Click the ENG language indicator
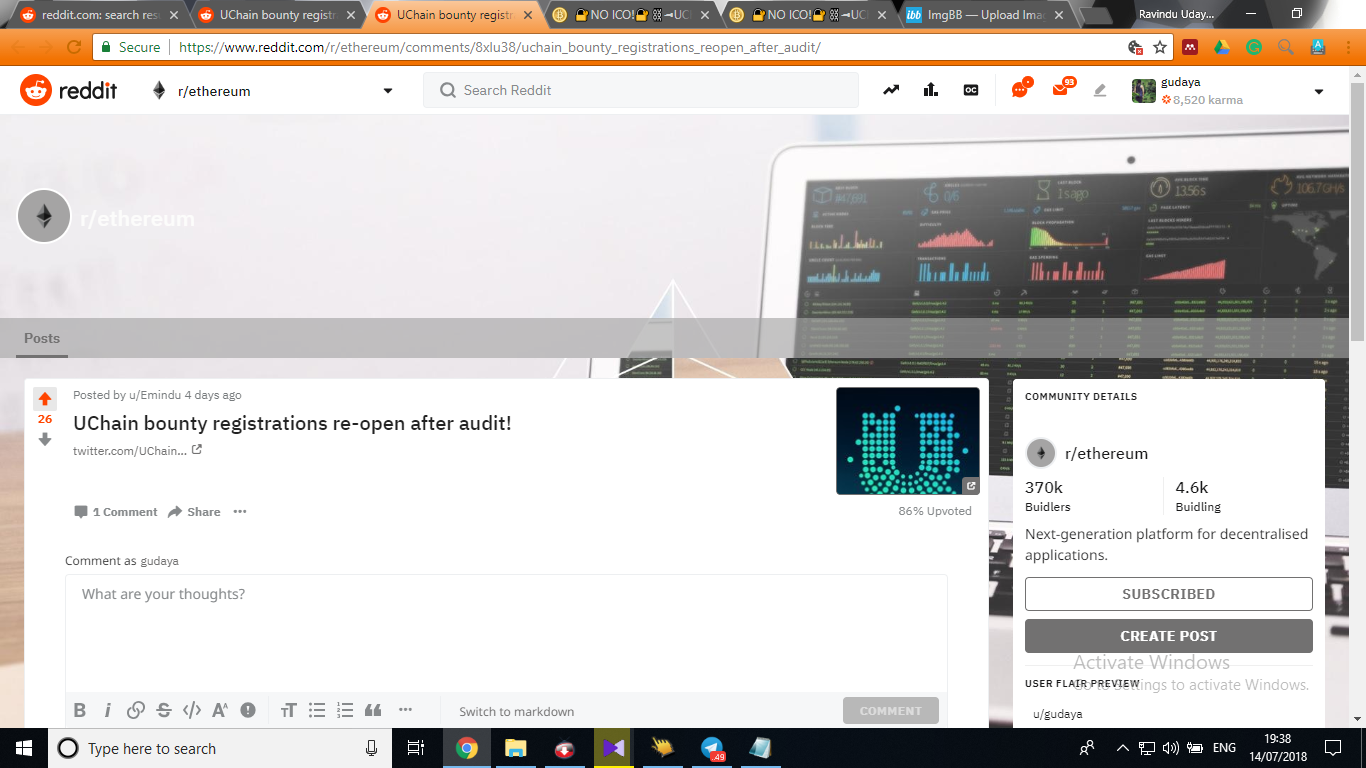The image size is (1366, 768). [1225, 748]
